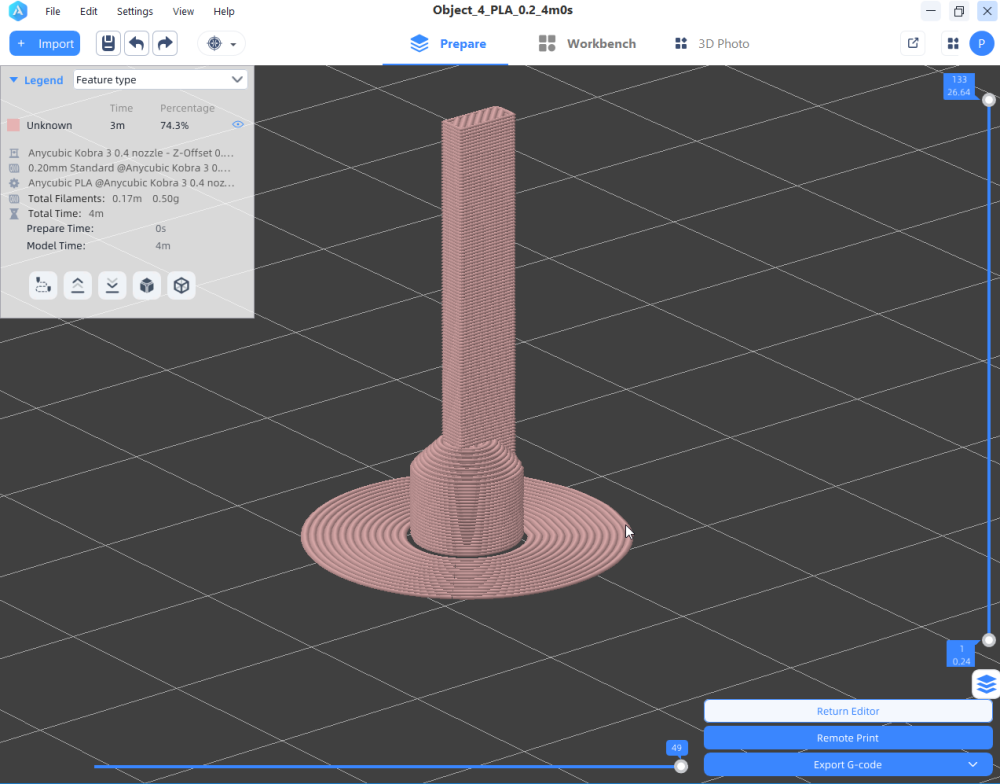Open the view orientation dropdown arrow

click(x=233, y=44)
